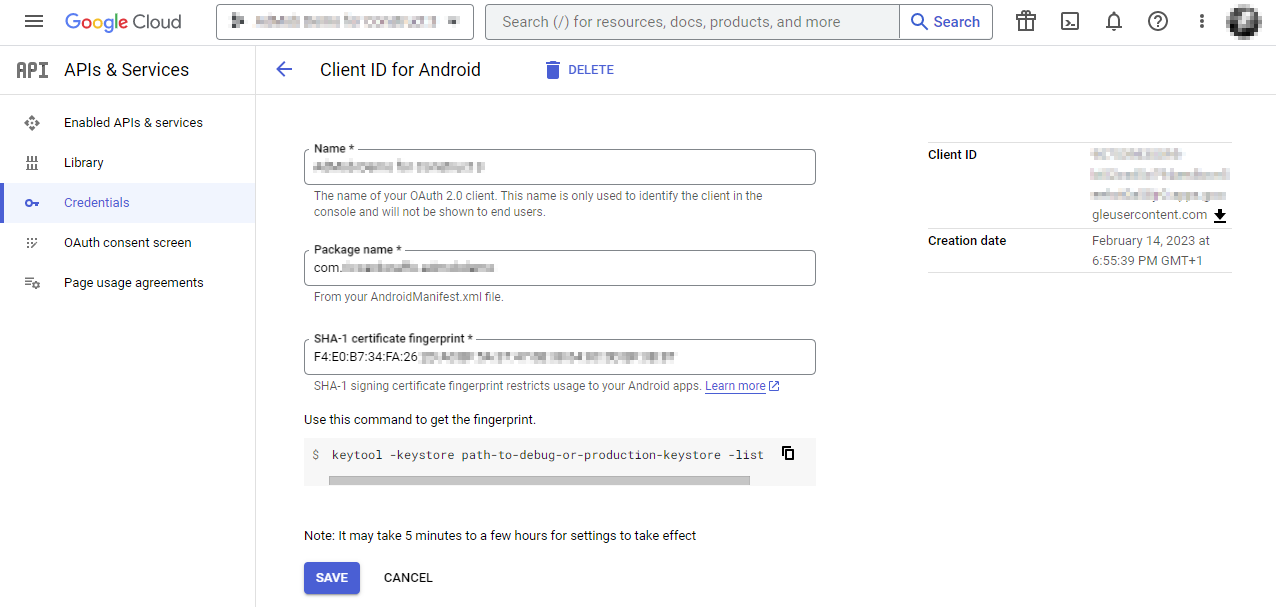Click the OAuth consent screen icon
Screen dimensions: 1276x607
pyautogui.click(x=32, y=243)
